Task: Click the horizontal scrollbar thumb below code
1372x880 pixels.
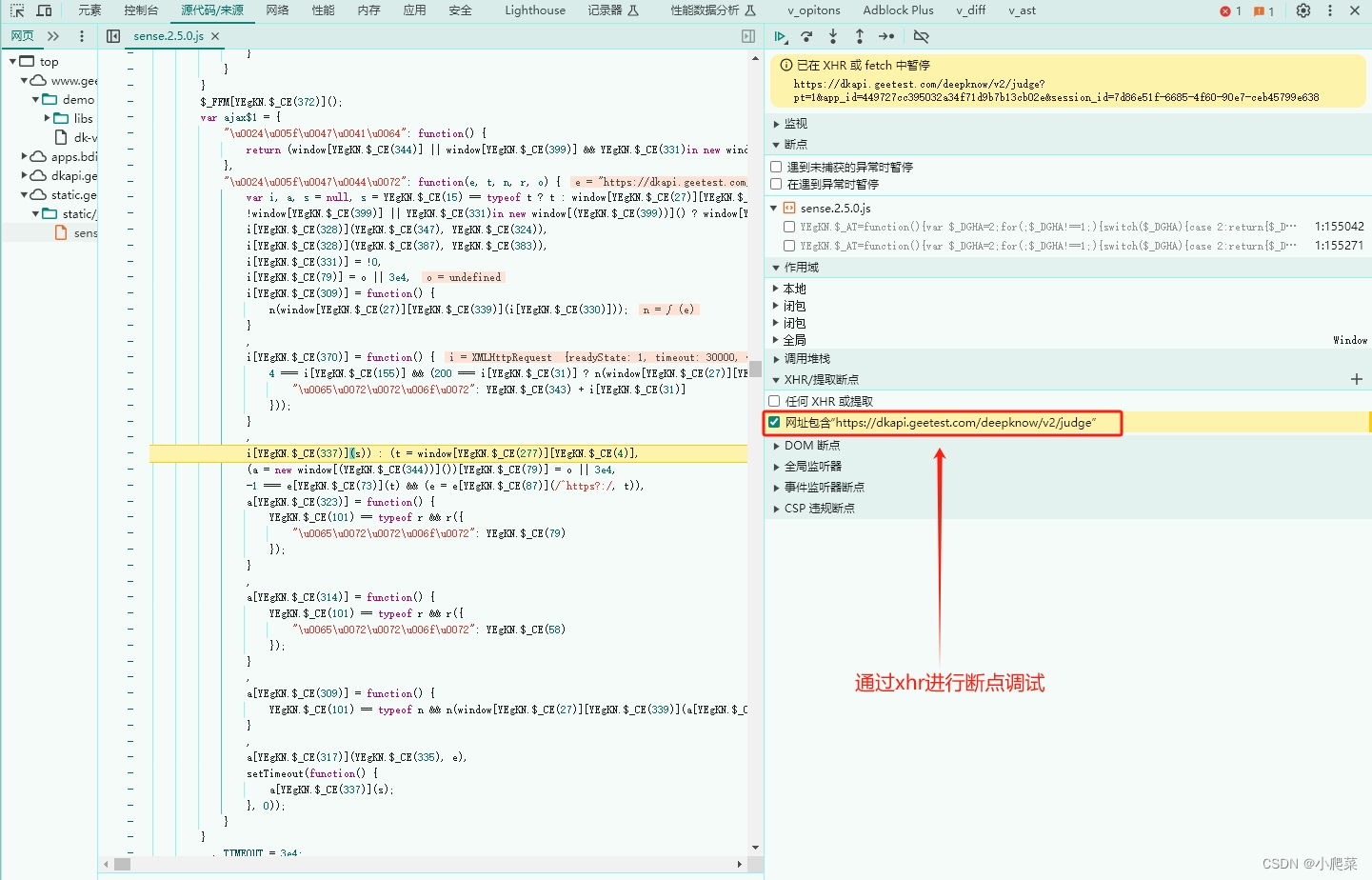Action: coord(123,865)
